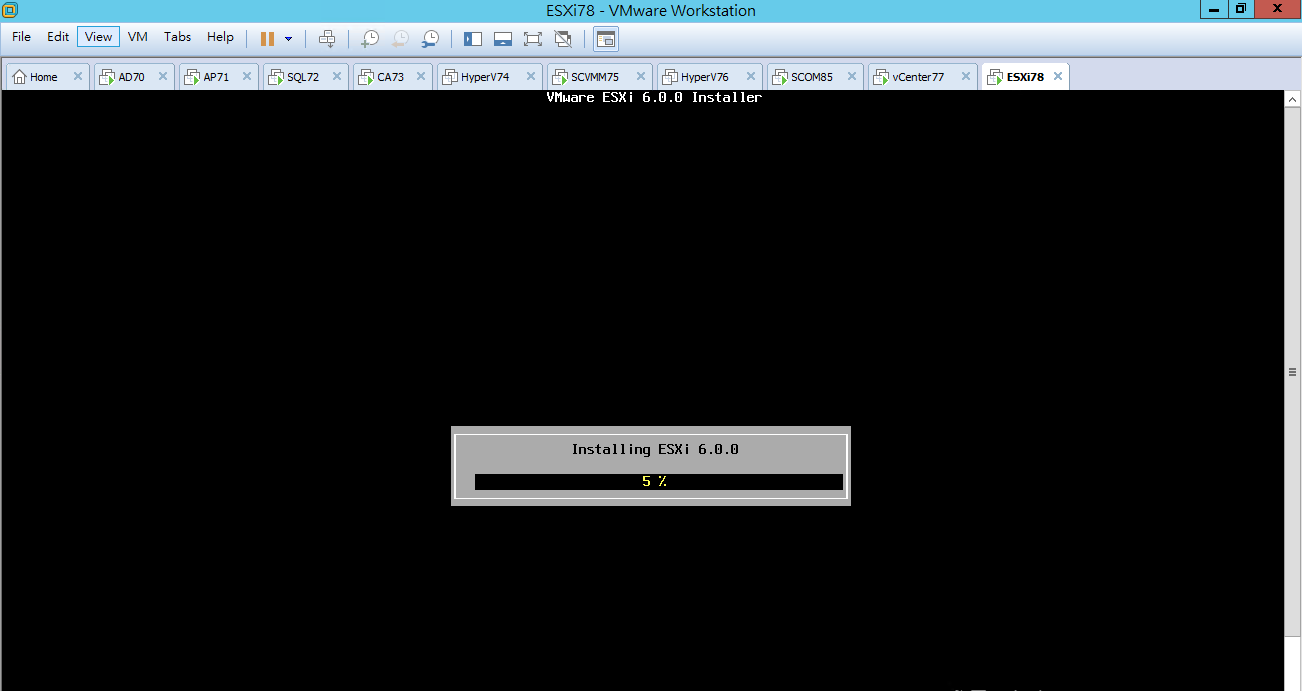Click the Unity mode toolbar icon
Screen dimensions: 1302x691
pos(563,39)
